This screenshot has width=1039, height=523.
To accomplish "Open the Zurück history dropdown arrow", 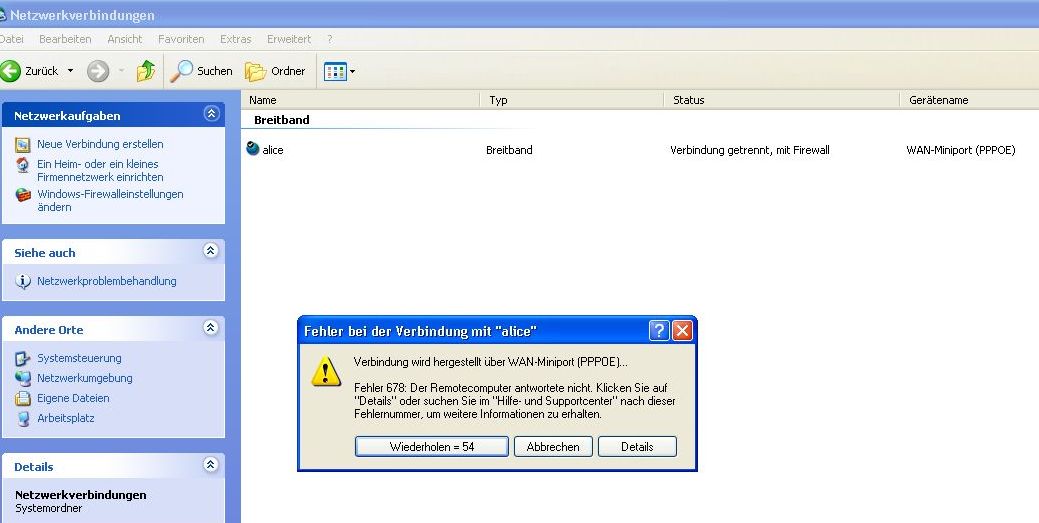I will 70,71.
